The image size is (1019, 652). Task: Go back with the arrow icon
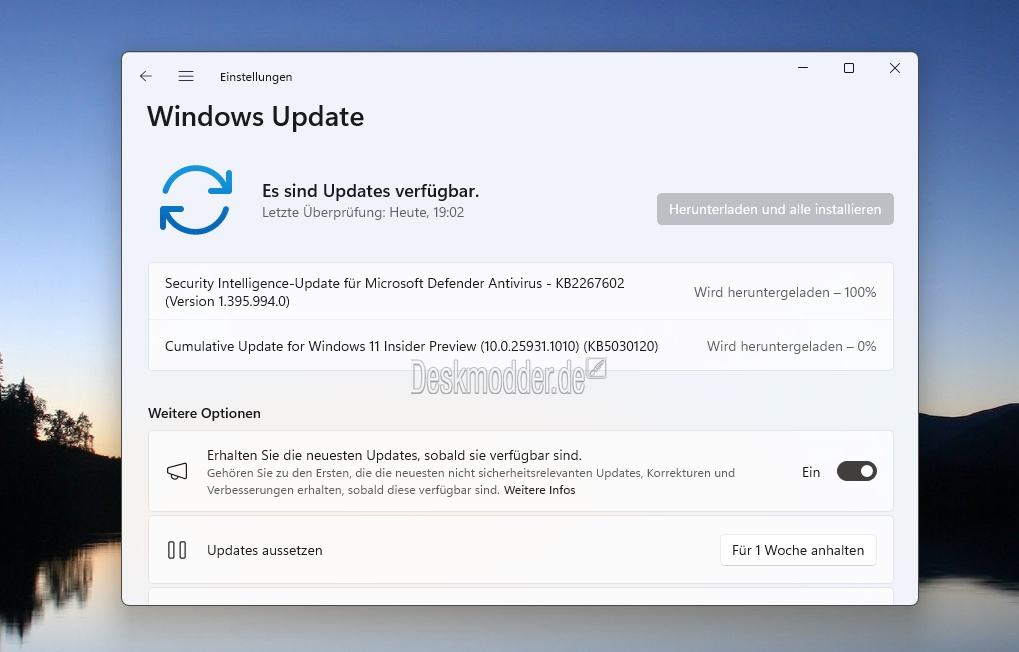(x=146, y=76)
